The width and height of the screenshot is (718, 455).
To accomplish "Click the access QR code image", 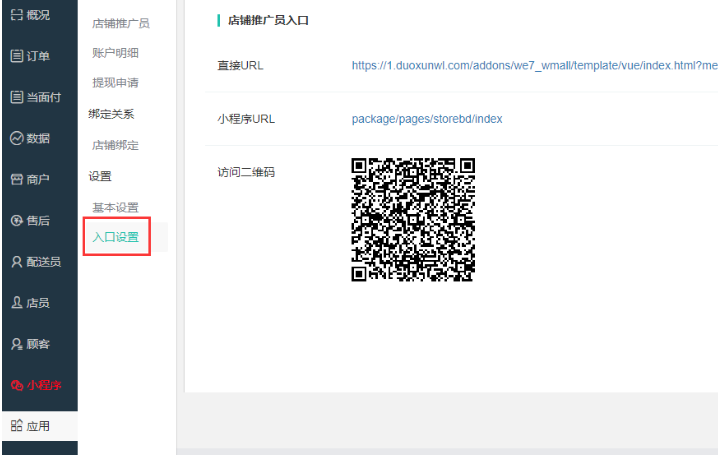I will 413,220.
